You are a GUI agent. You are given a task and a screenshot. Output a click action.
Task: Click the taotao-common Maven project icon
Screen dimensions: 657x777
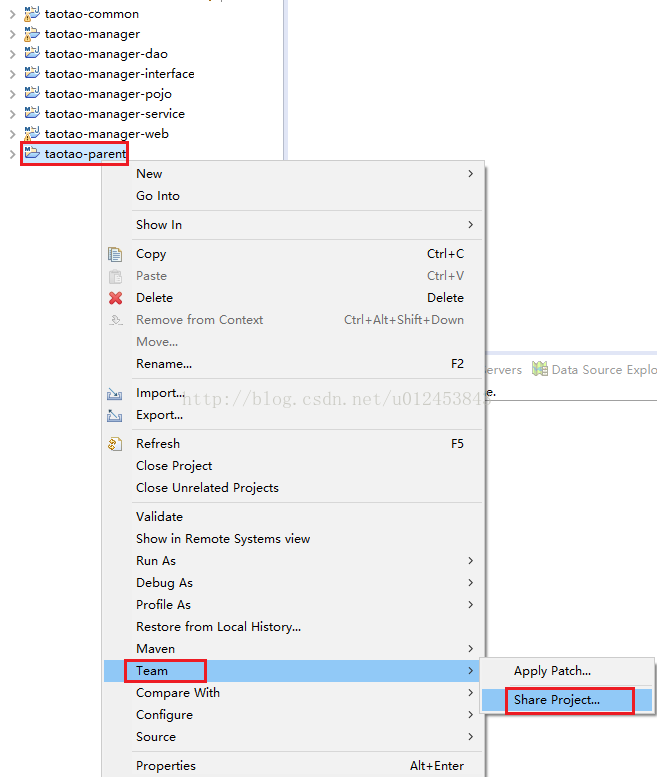[32, 14]
